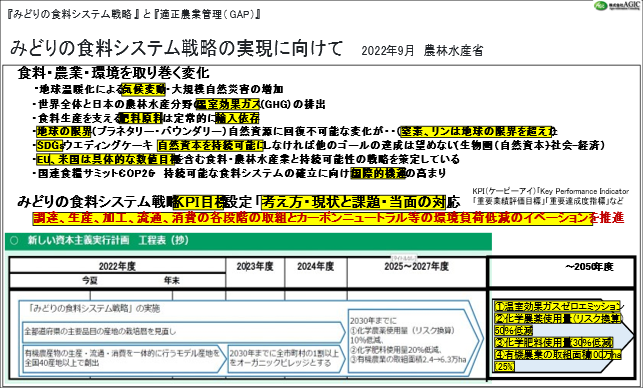Click the 2022年度 table header cell
The image size is (643, 388).
point(117,266)
